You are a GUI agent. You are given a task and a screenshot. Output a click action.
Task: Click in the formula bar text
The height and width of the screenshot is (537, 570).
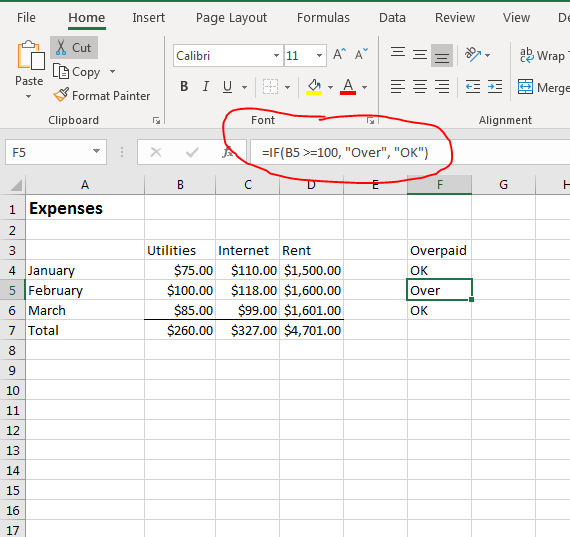[x=345, y=152]
